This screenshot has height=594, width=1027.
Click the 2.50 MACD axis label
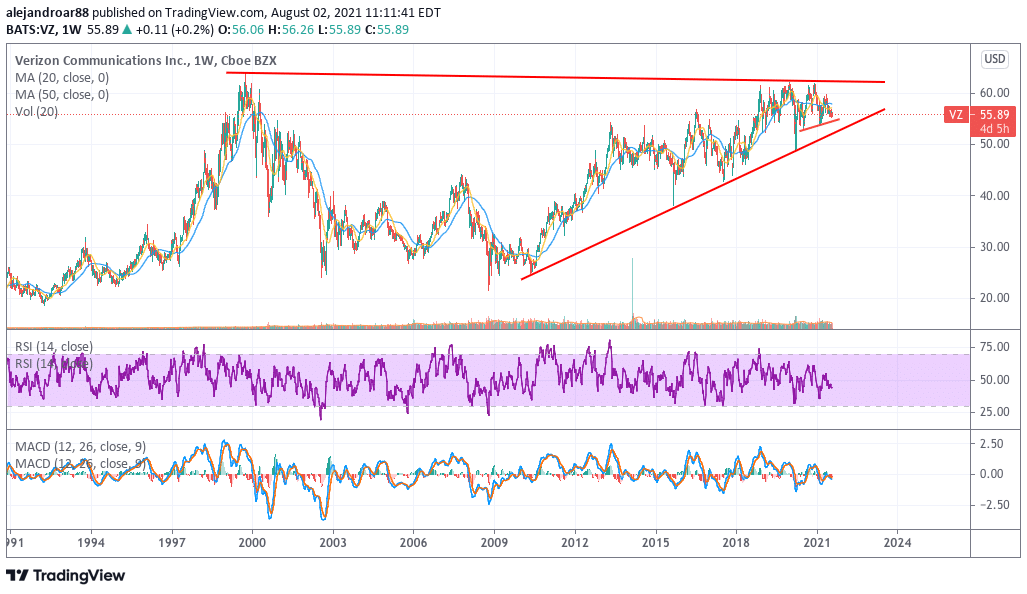click(991, 443)
